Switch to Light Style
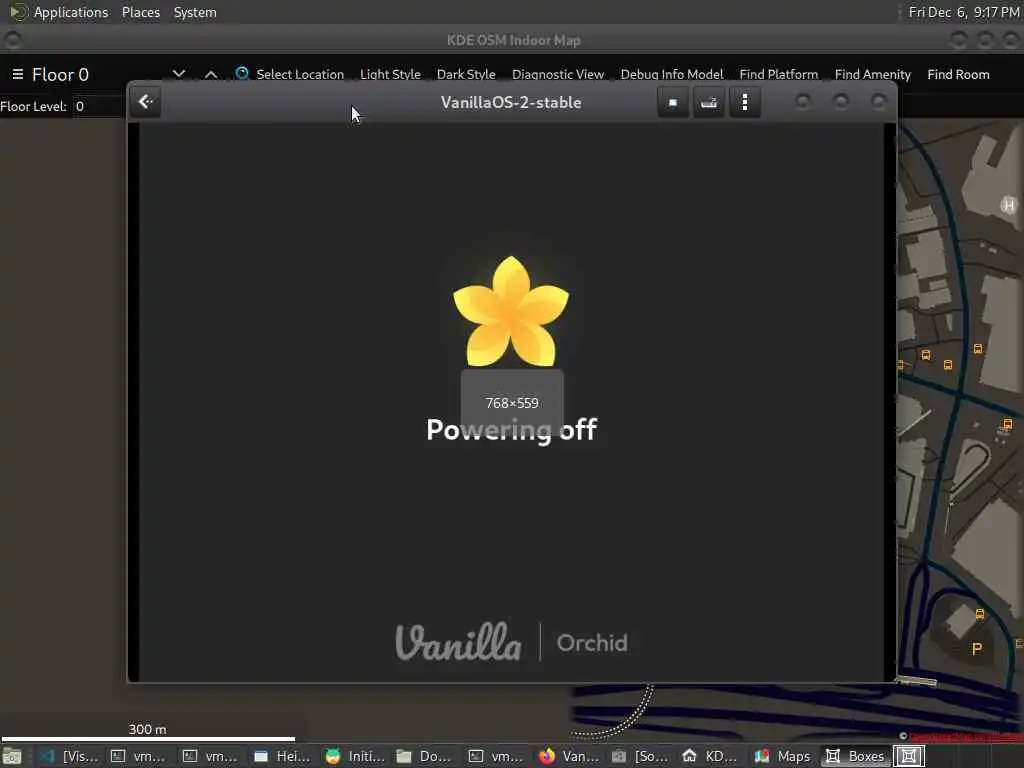 point(391,74)
